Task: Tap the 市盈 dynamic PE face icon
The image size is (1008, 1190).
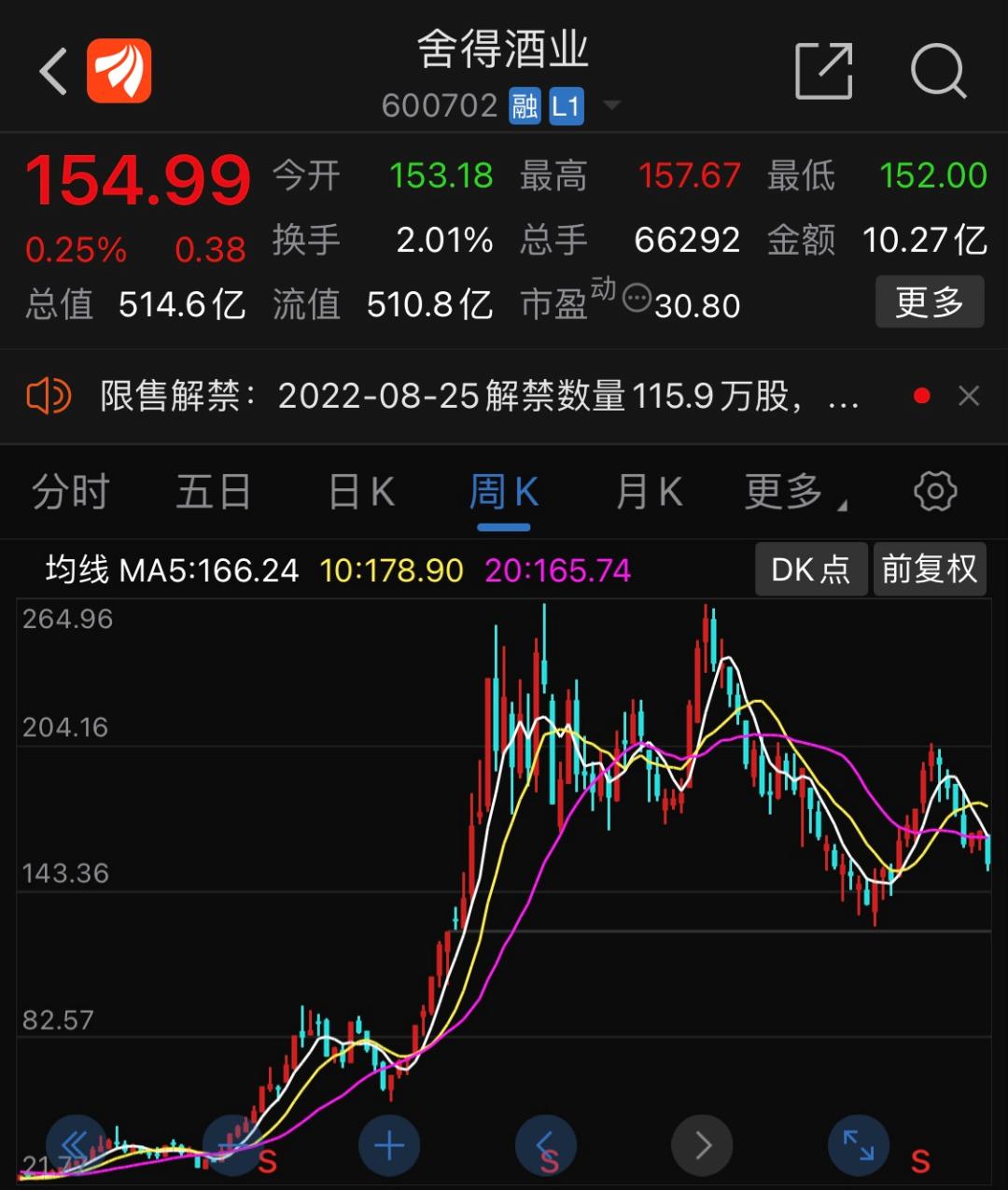Action: coord(637,299)
